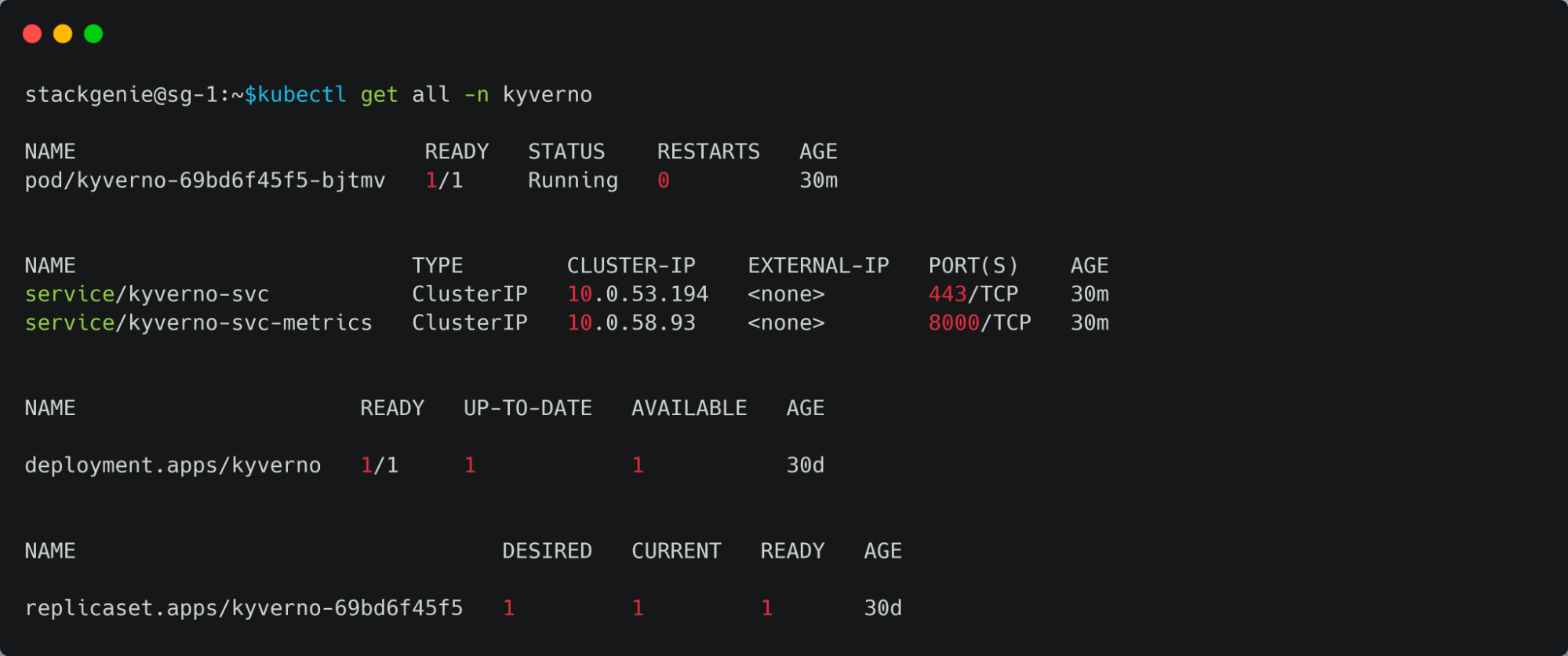Click the UP-TO-DATE column header
This screenshot has width=1568, height=656.
coord(528,408)
